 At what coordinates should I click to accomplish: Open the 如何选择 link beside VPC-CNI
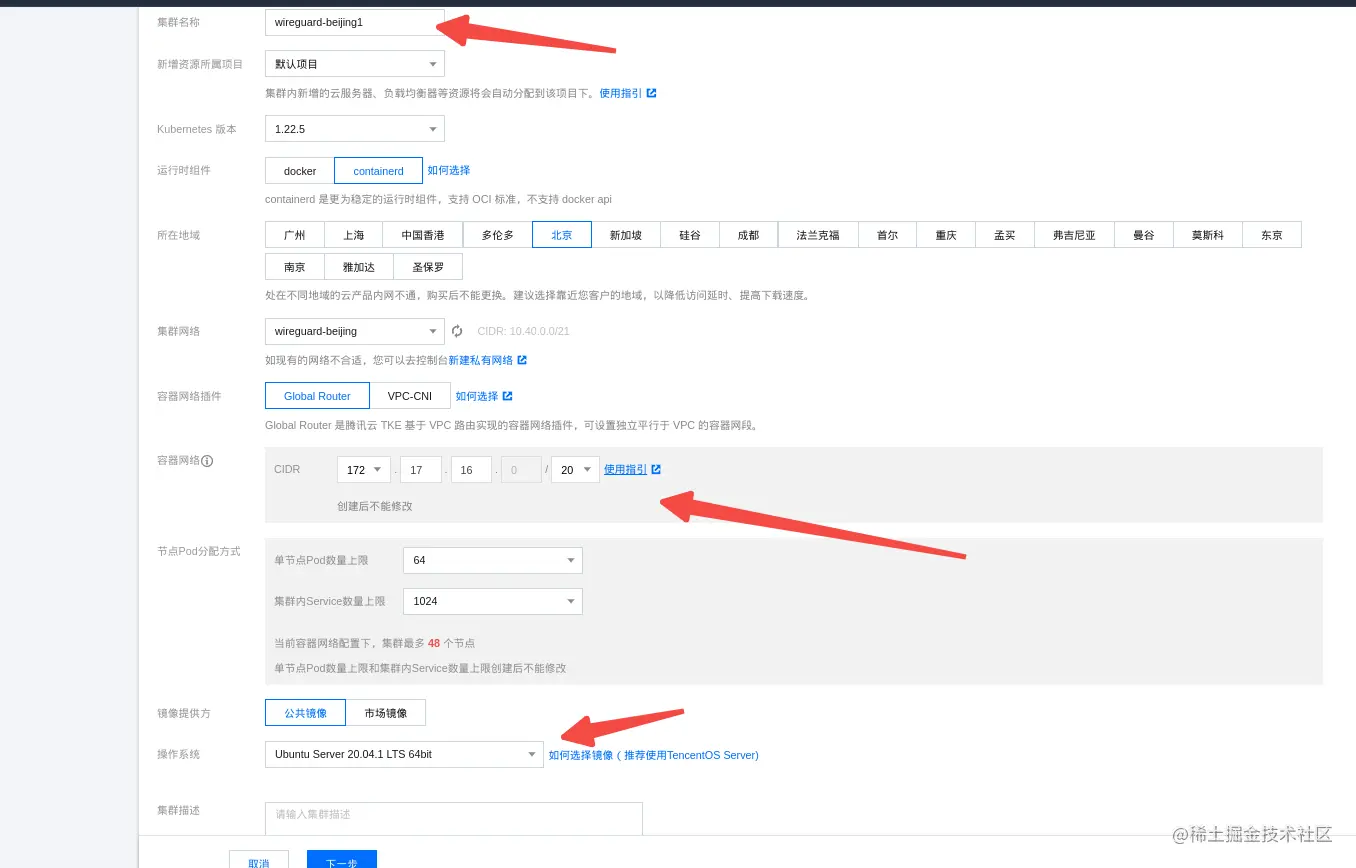click(477, 396)
